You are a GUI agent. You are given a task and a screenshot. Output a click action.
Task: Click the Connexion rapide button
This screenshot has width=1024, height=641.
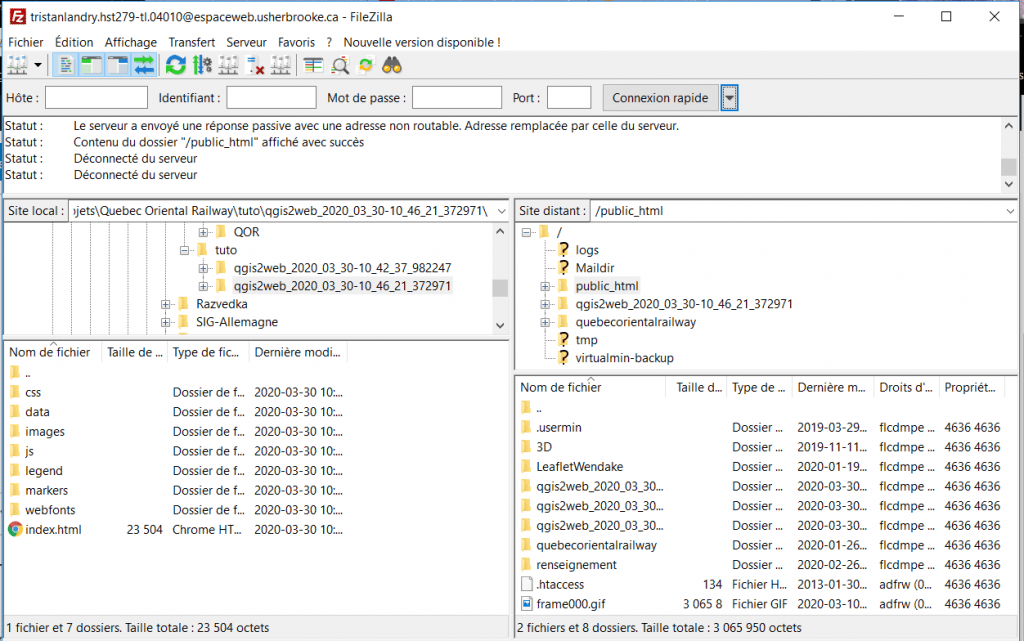coord(660,98)
